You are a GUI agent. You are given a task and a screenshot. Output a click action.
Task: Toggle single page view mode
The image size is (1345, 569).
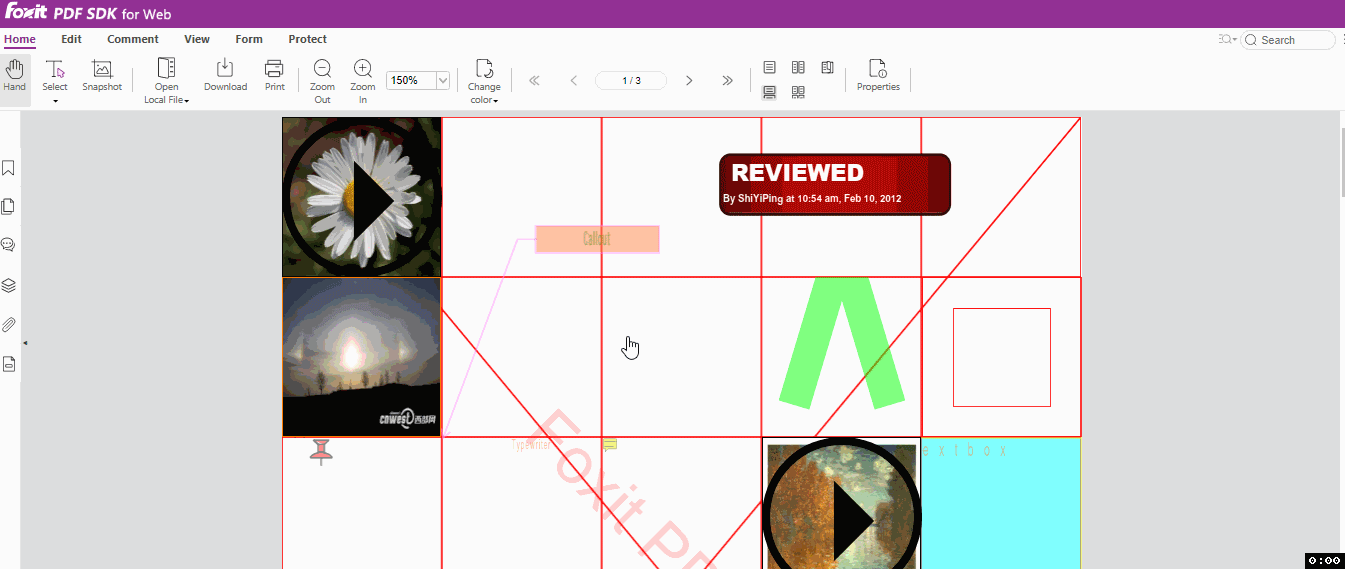coord(770,68)
